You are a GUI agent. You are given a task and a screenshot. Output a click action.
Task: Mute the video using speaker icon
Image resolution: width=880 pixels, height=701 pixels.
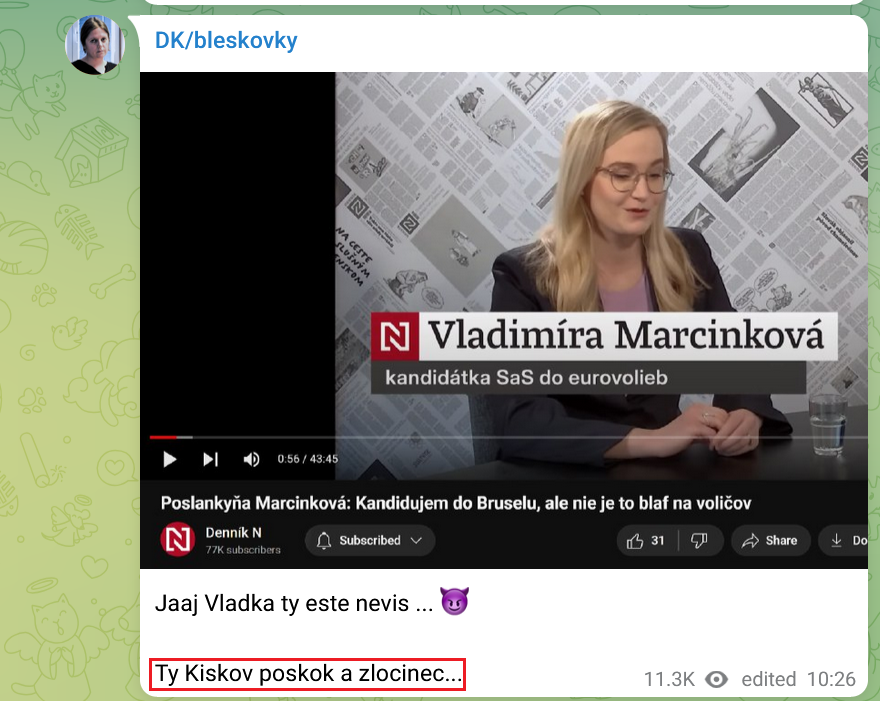tap(251, 459)
